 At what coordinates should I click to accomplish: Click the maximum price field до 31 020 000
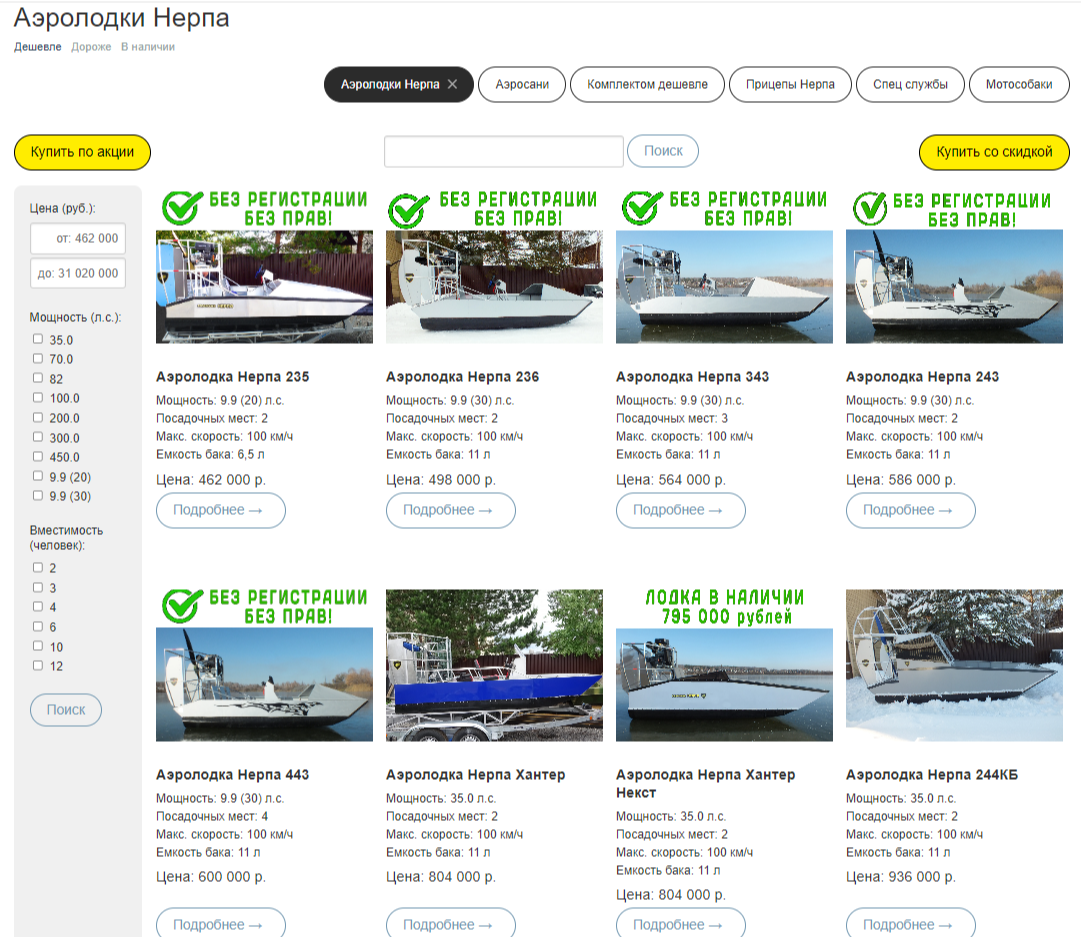click(78, 273)
